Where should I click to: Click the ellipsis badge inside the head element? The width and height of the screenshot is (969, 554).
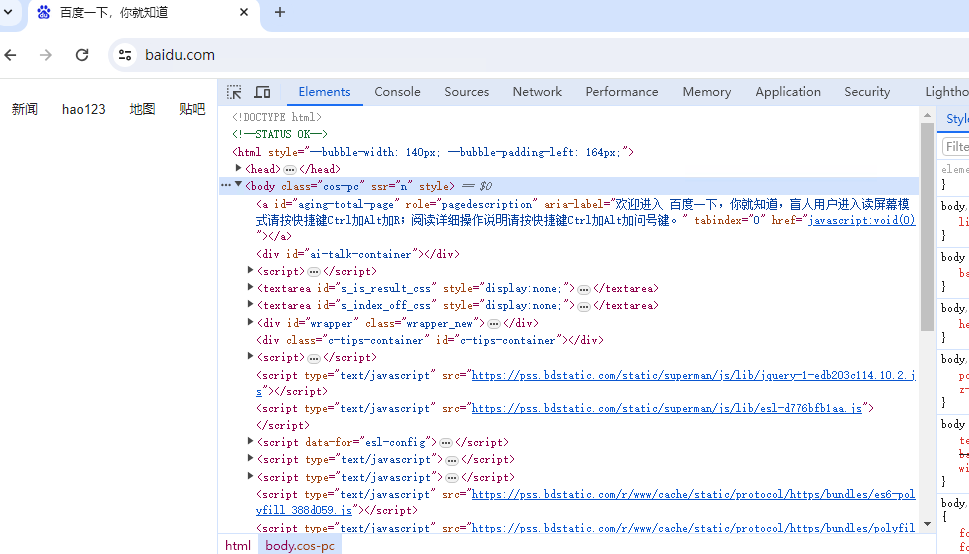tap(290, 169)
